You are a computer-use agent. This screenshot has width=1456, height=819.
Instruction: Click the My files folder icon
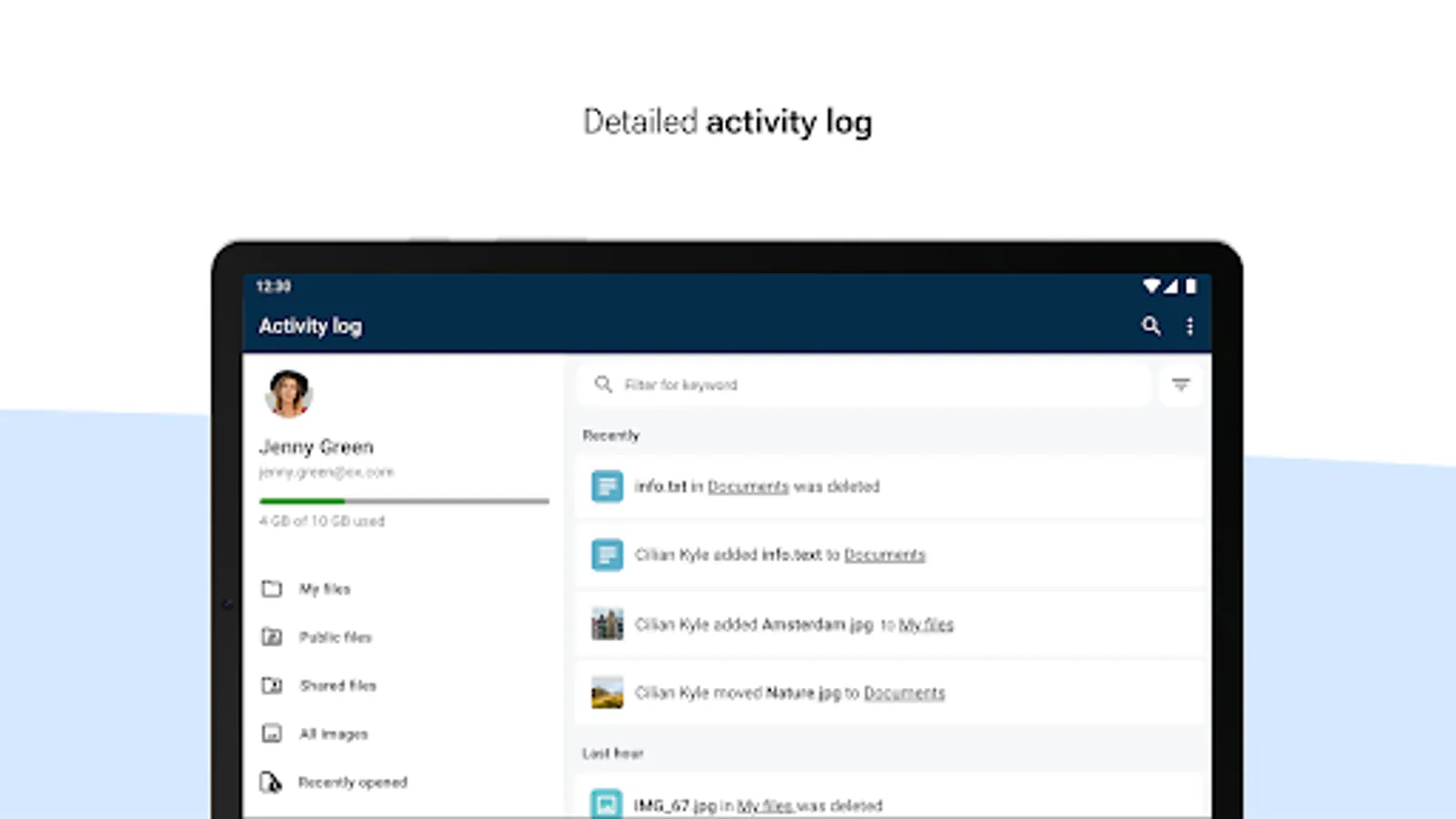click(271, 589)
